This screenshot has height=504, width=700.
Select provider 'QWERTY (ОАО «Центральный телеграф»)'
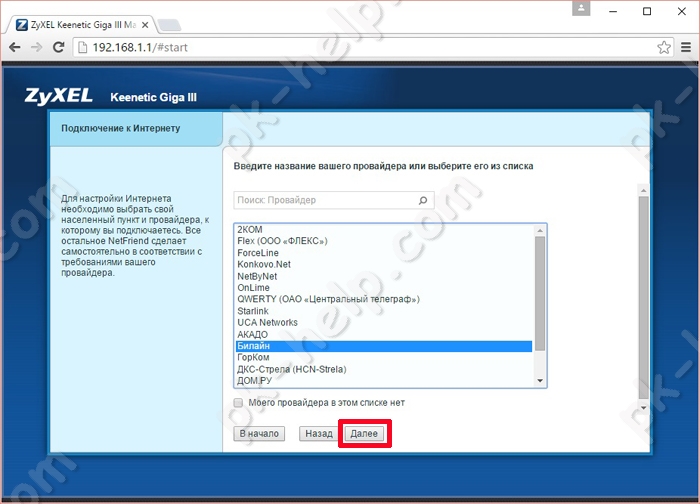tap(384, 300)
